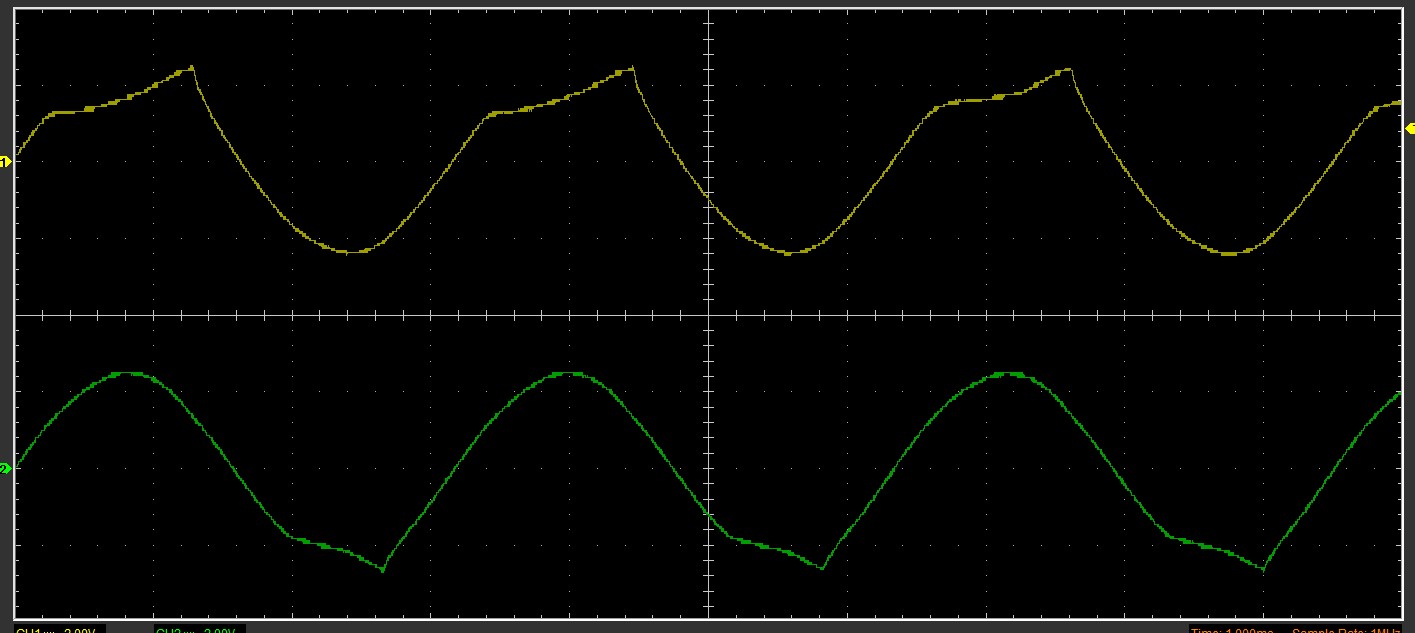Click the first sharp peak of yellow CH1 waveform
The image size is (1415, 633).
click(192, 67)
